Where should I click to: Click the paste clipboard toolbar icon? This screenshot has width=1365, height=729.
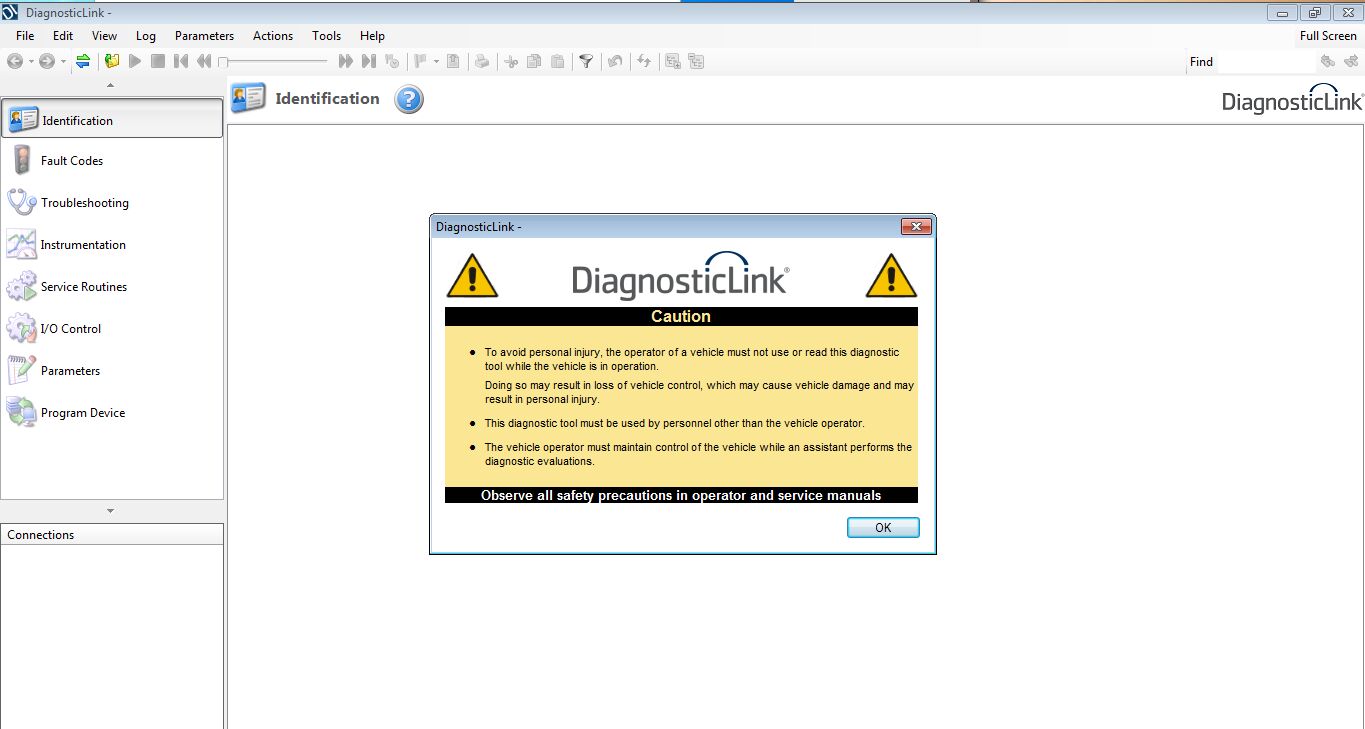(x=557, y=61)
